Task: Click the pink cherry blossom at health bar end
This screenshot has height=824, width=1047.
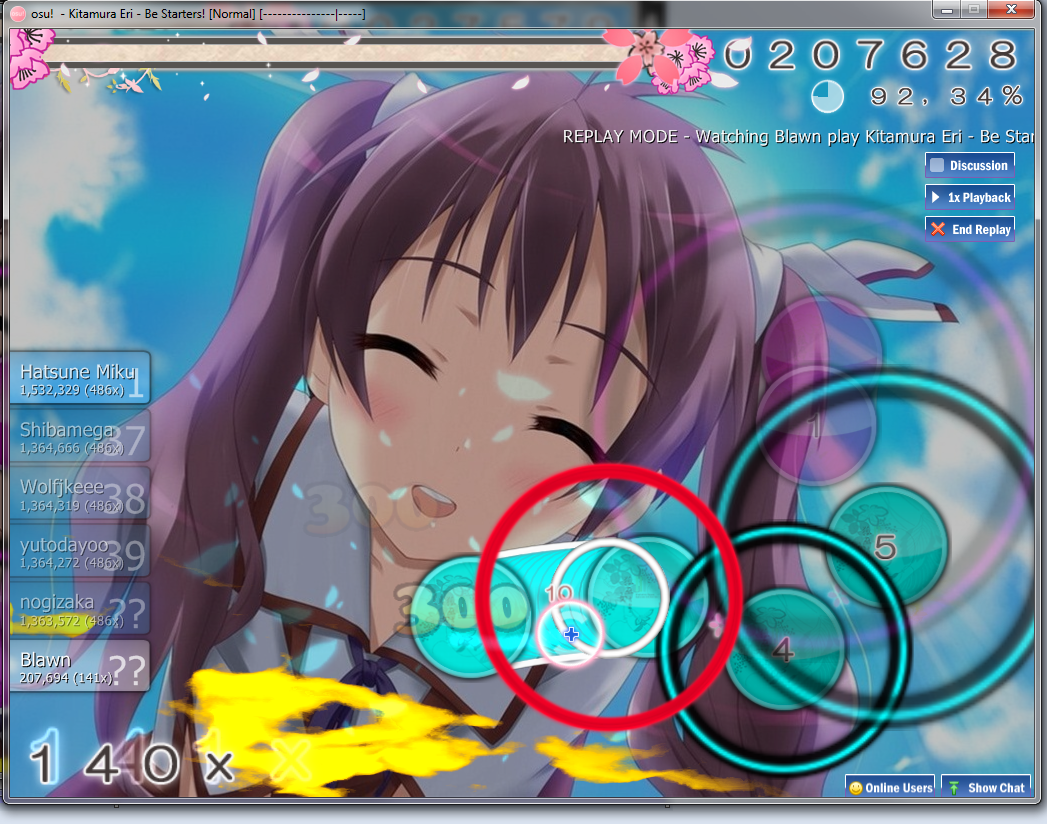Action: tap(648, 55)
